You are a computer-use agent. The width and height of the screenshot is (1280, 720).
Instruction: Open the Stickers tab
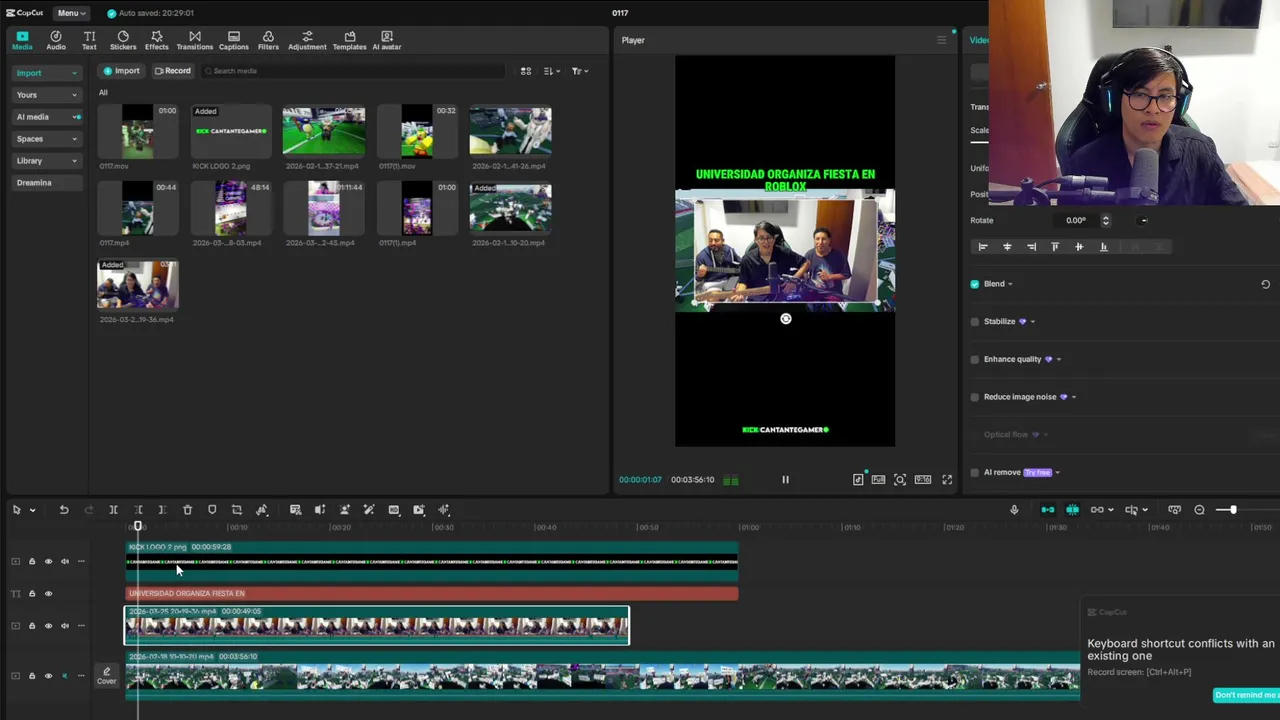pyautogui.click(x=123, y=40)
